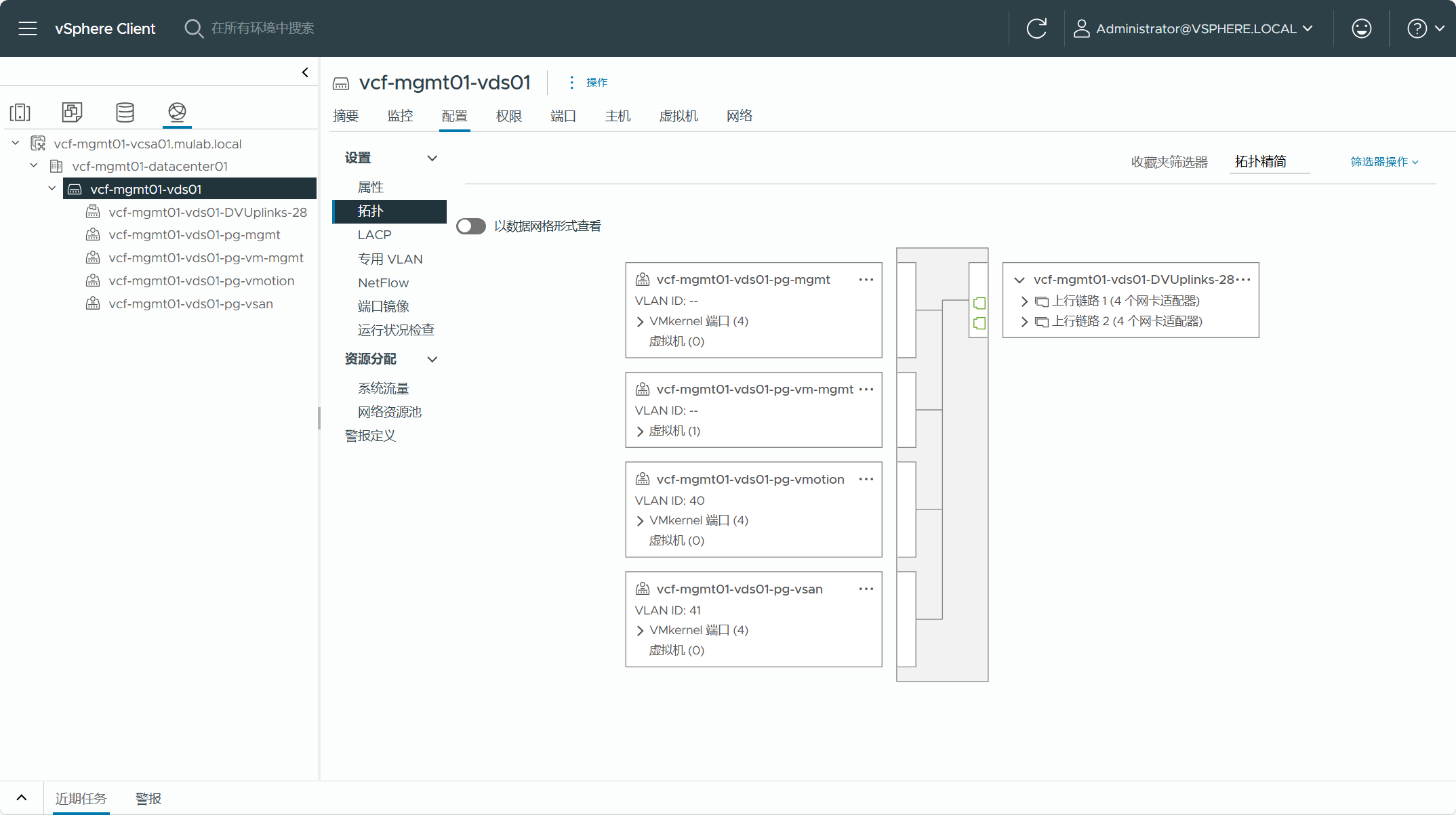The image size is (1456, 815).
Task: Select LACP in the settings menu
Action: [375, 234]
